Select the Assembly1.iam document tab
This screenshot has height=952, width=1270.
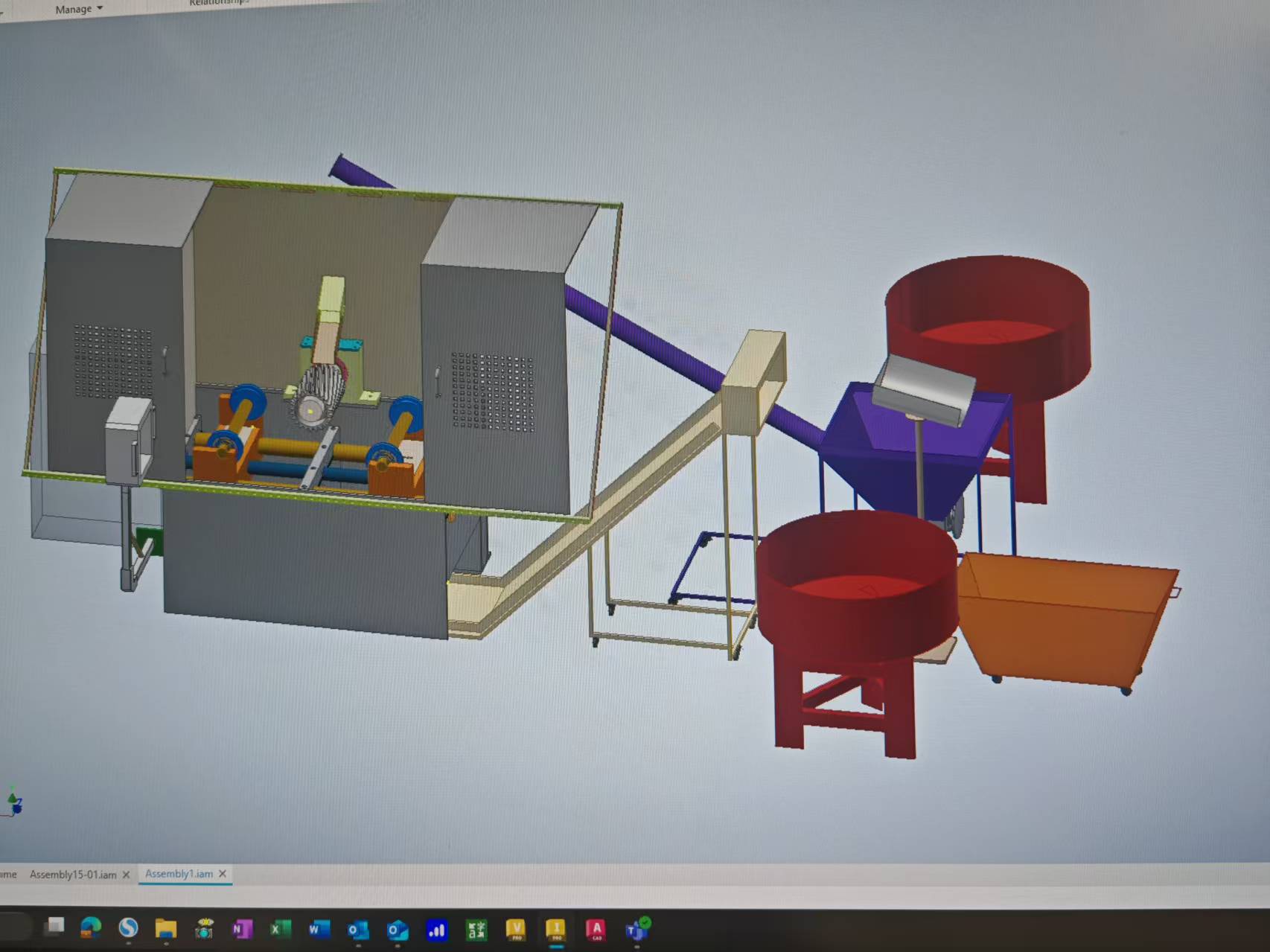[179, 874]
